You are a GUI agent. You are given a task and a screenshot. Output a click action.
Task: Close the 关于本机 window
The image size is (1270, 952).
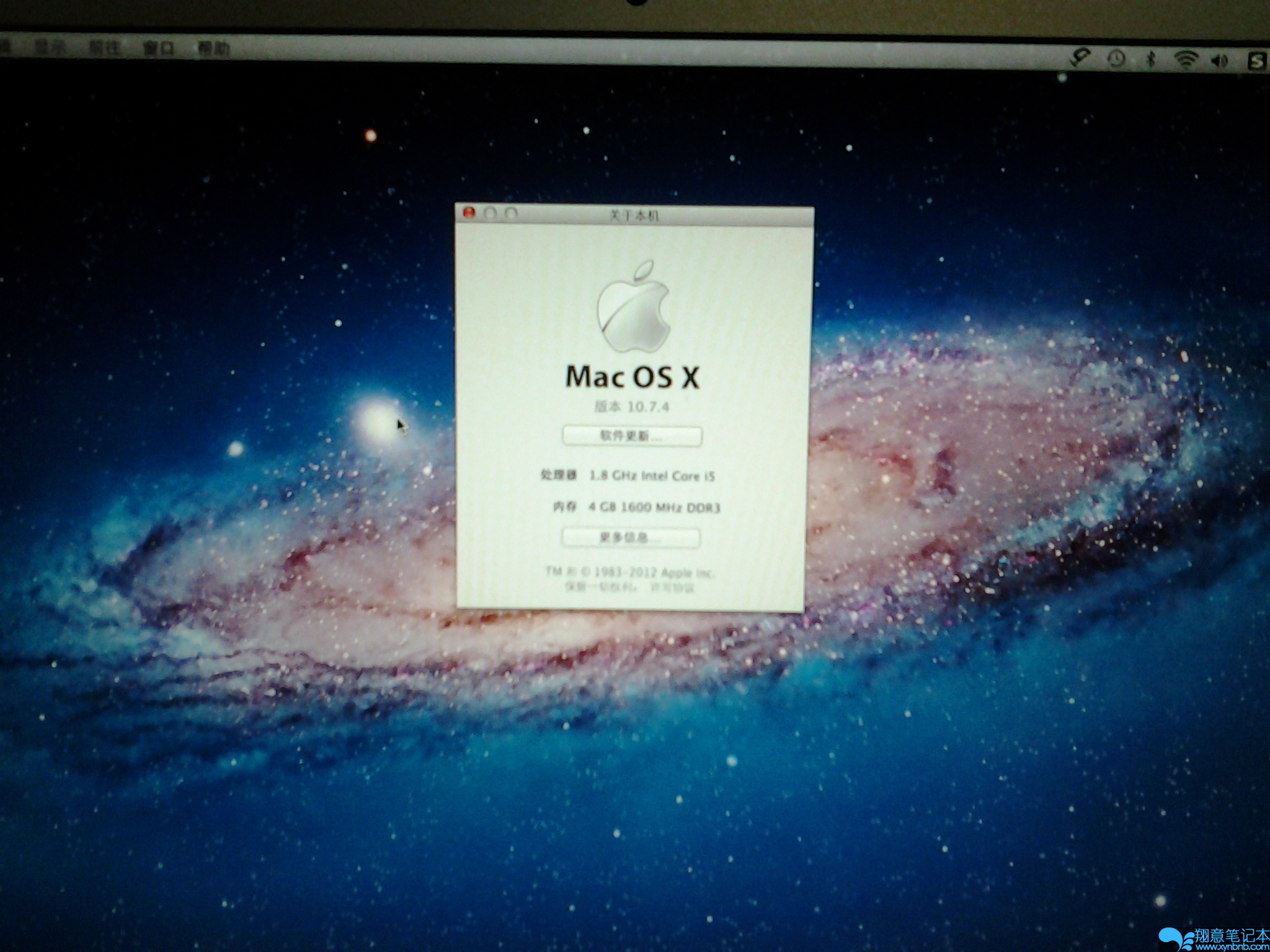469,213
